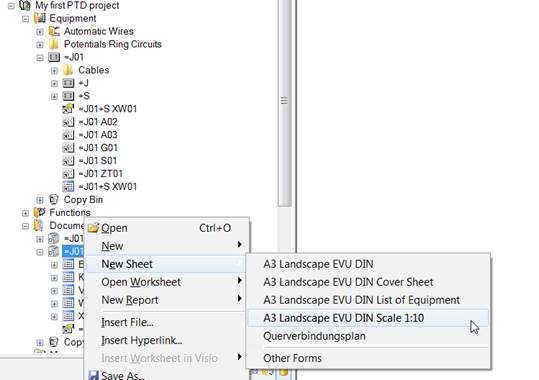Open the New Report submenu
539x380 pixels.
pyautogui.click(x=167, y=300)
